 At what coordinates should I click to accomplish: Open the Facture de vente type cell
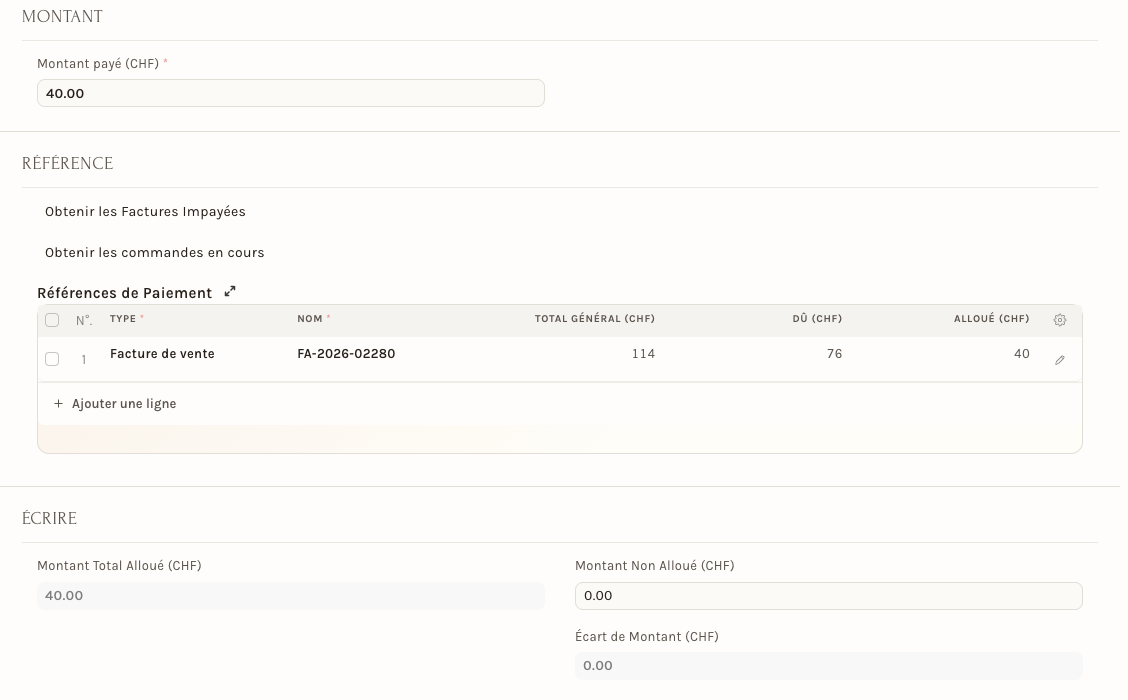tap(163, 354)
